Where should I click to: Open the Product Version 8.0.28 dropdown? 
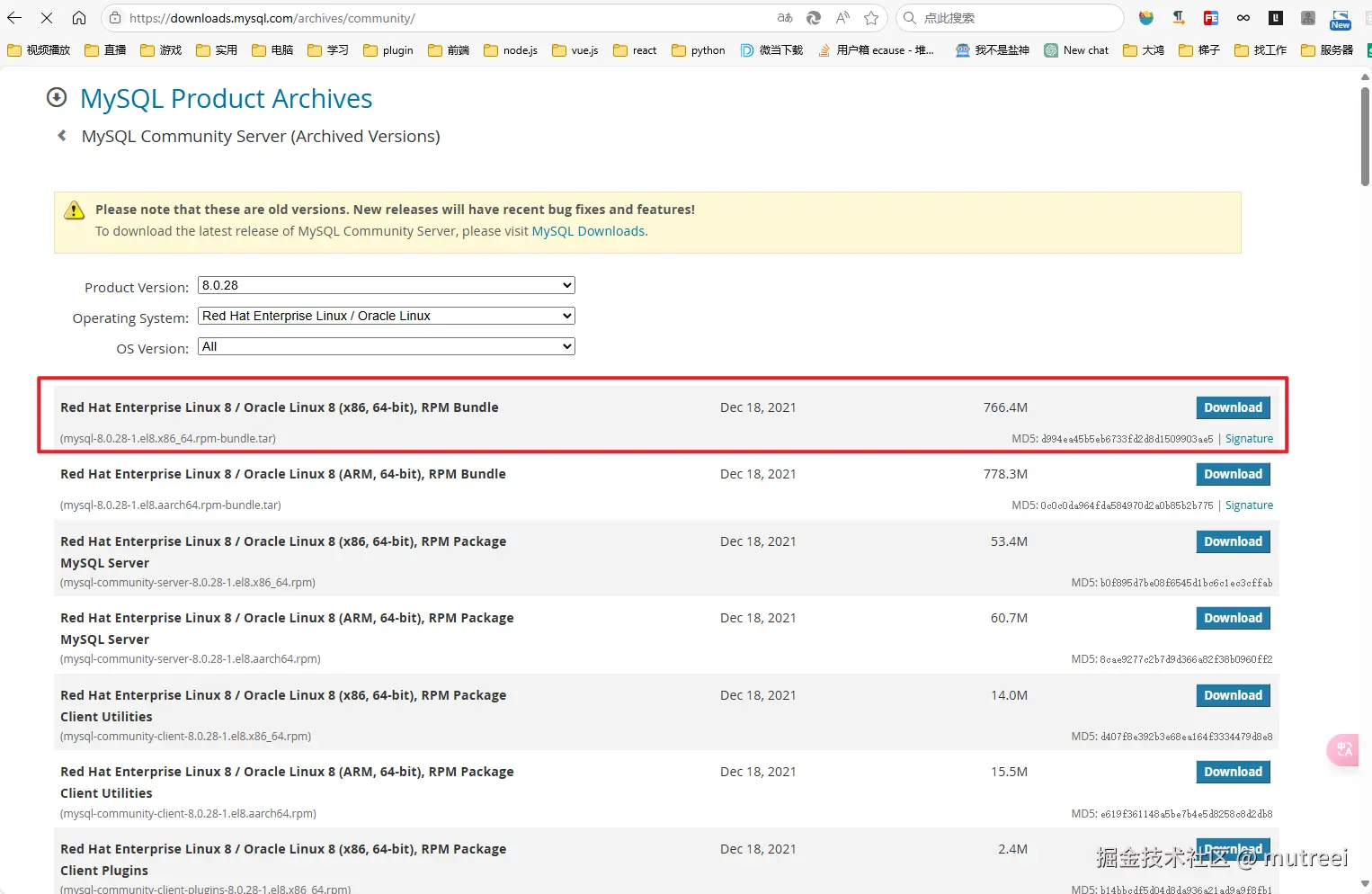(387, 285)
